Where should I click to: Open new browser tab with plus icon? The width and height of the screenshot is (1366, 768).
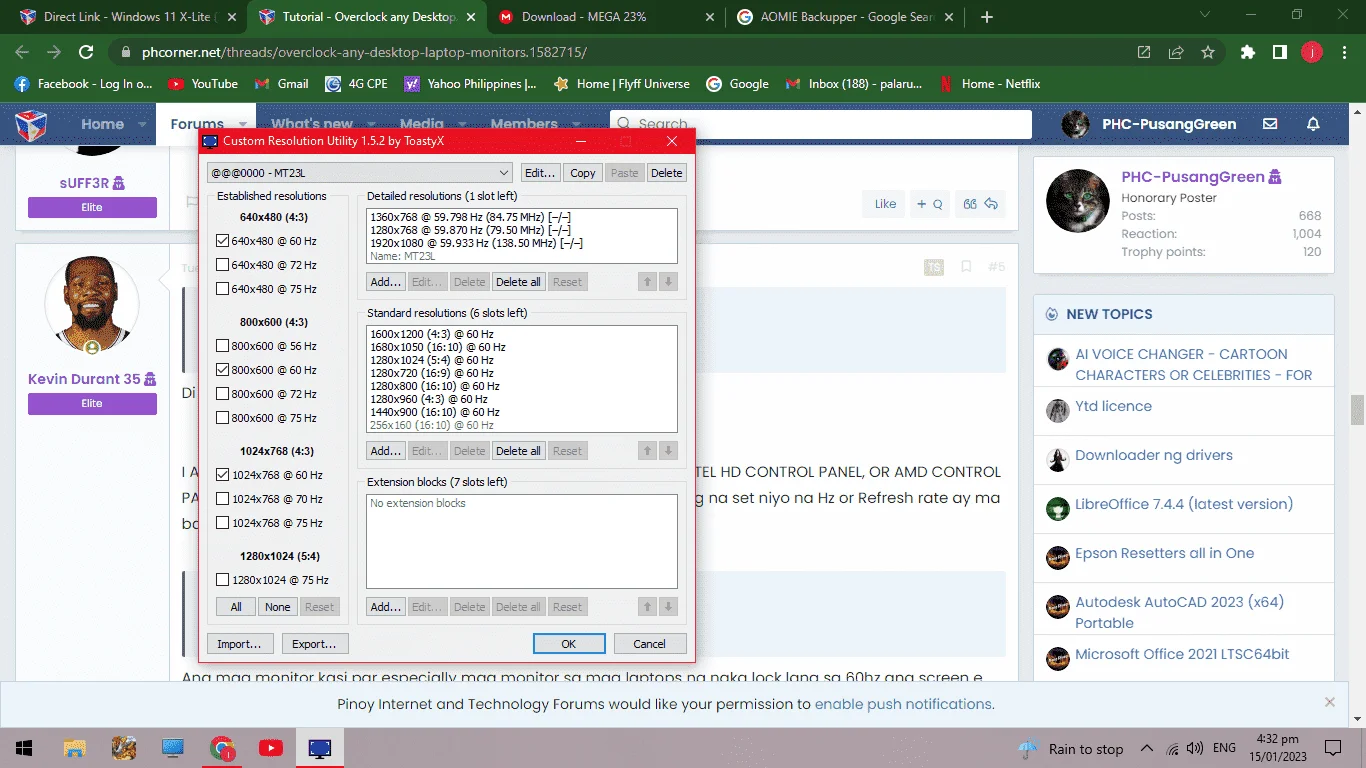(987, 17)
